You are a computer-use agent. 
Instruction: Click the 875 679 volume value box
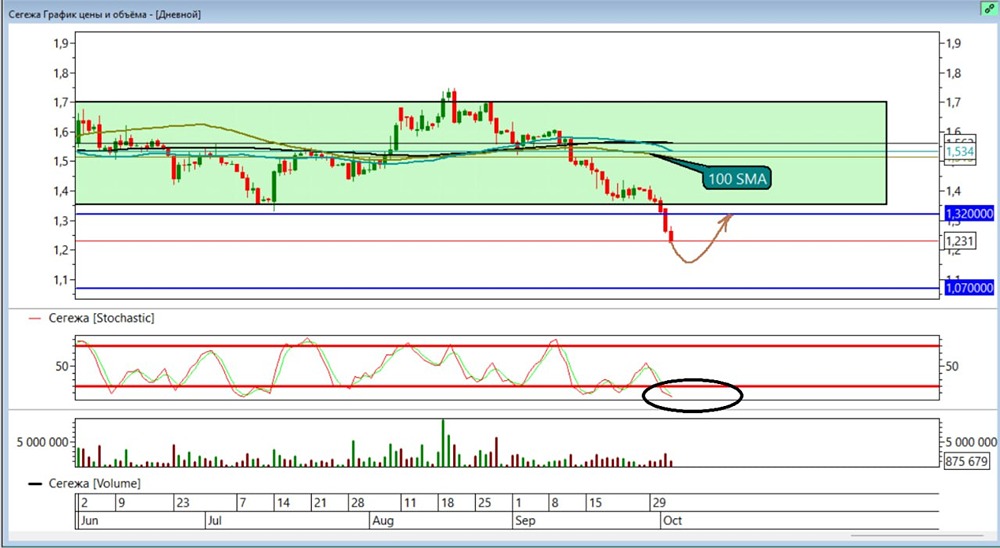[x=968, y=461]
